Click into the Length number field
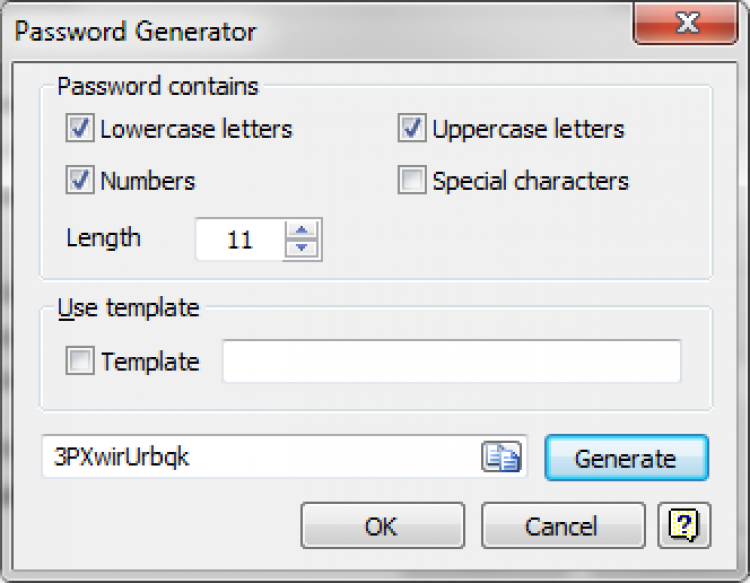 coord(240,240)
